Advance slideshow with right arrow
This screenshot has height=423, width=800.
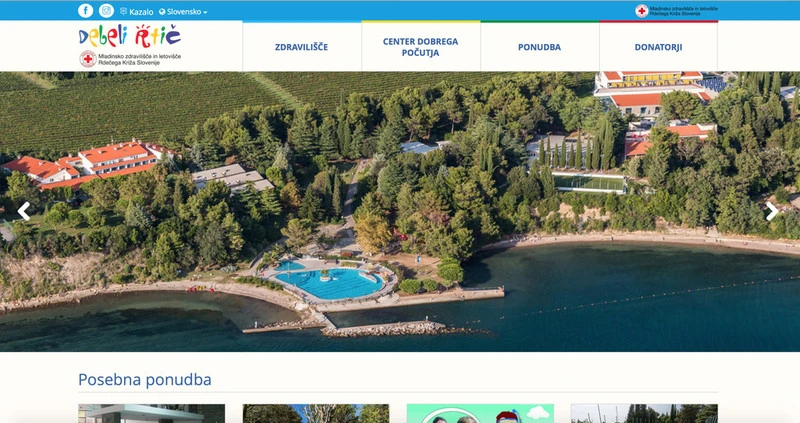(771, 211)
